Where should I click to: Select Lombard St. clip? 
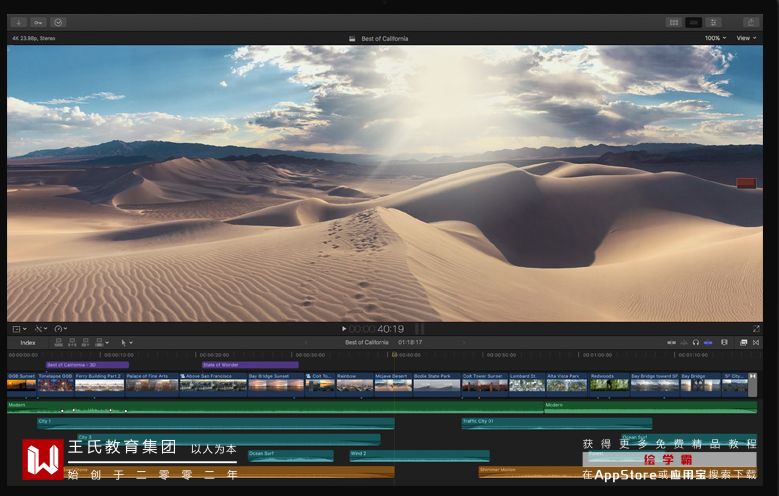pos(527,383)
